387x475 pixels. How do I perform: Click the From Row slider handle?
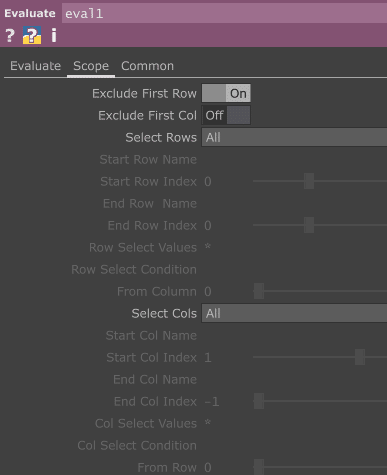coord(259,467)
